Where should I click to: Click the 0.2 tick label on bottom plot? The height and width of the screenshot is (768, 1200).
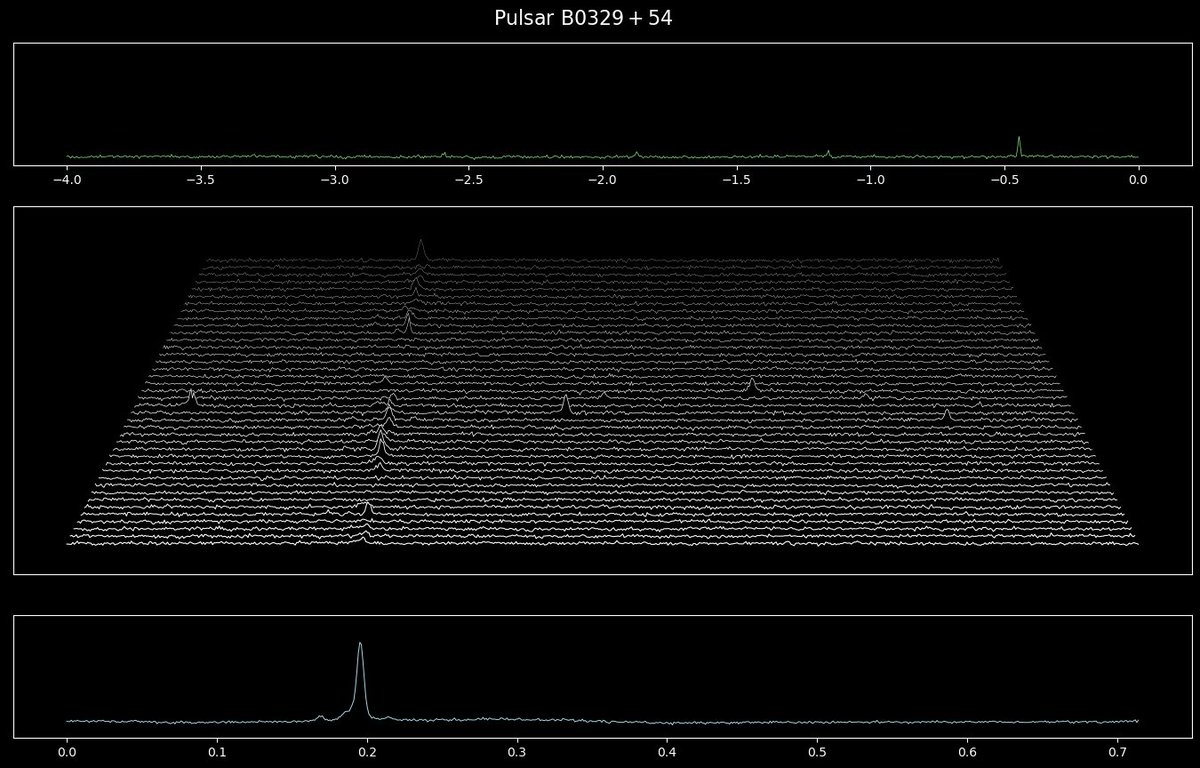click(367, 753)
